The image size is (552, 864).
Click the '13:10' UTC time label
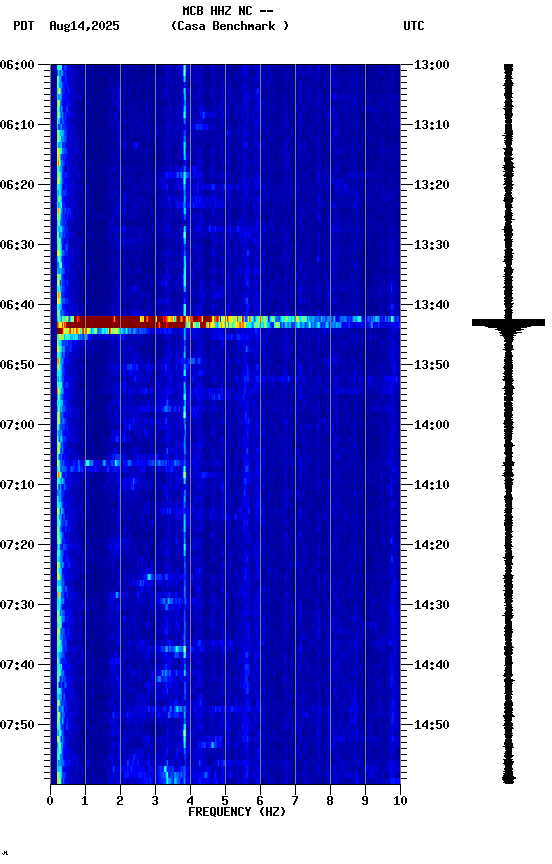431,125
